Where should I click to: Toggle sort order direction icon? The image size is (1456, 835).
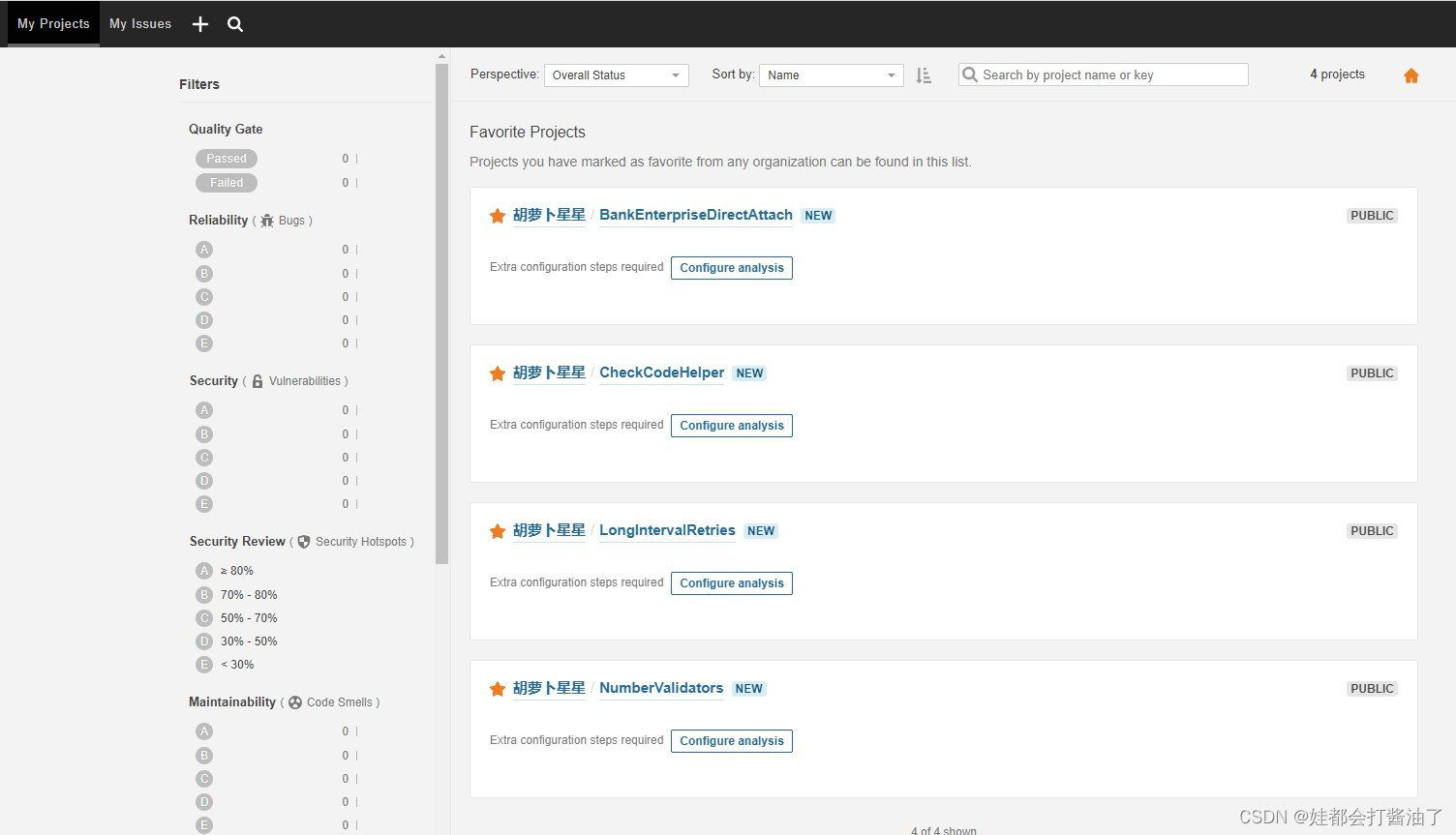tap(924, 75)
